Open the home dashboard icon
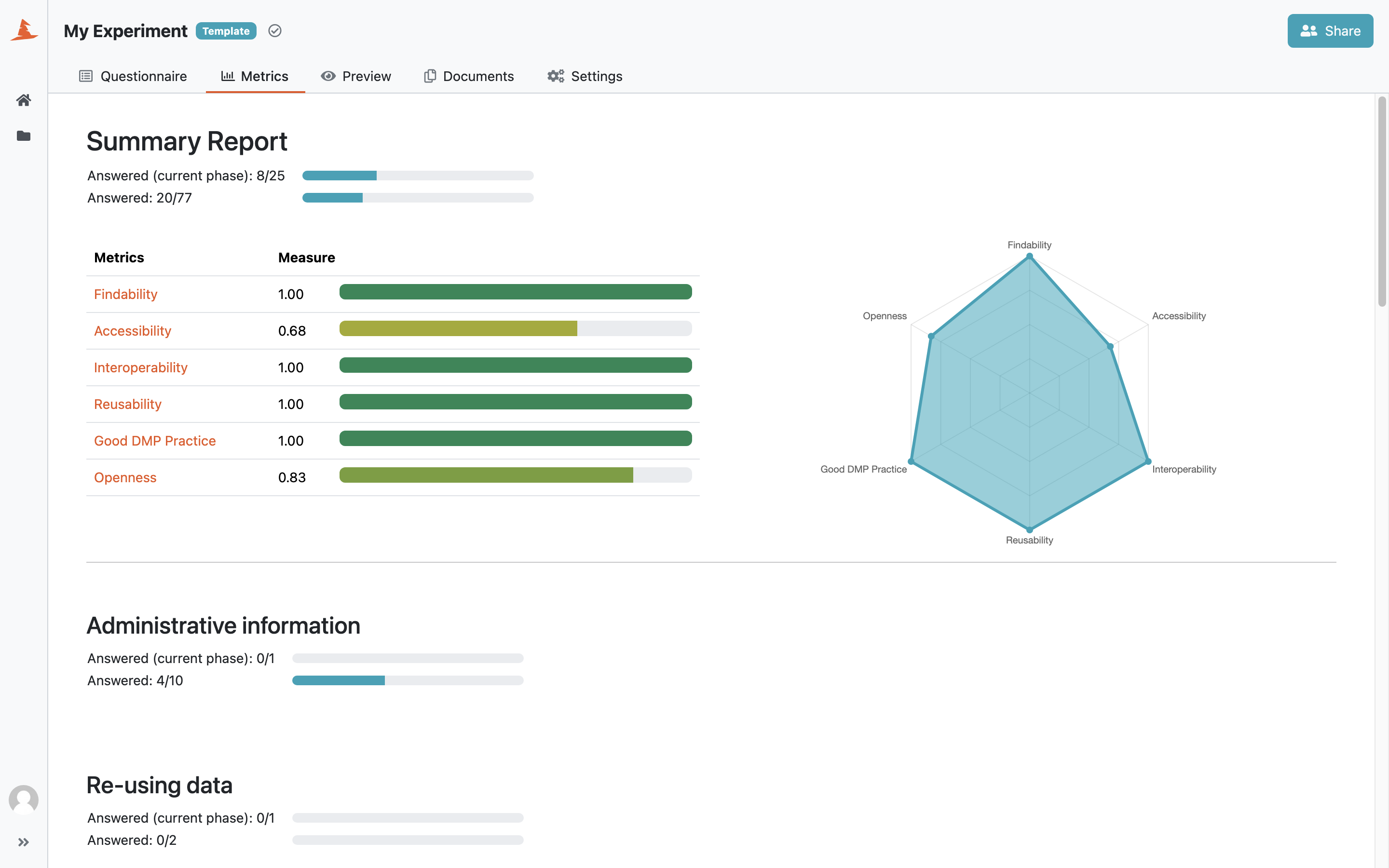Image resolution: width=1389 pixels, height=868 pixels. 24,100
